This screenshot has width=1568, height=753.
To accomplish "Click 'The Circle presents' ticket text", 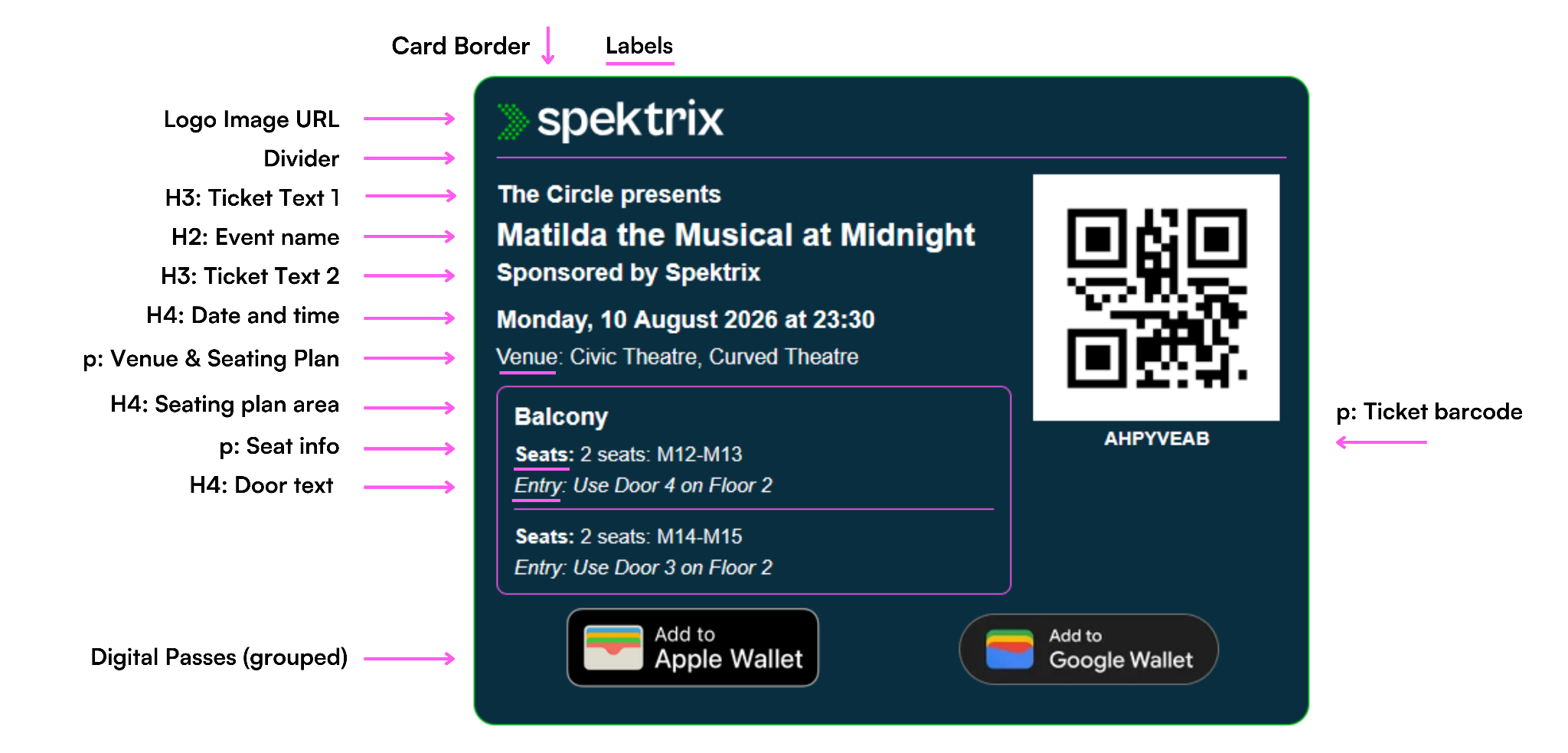I will (x=609, y=194).
